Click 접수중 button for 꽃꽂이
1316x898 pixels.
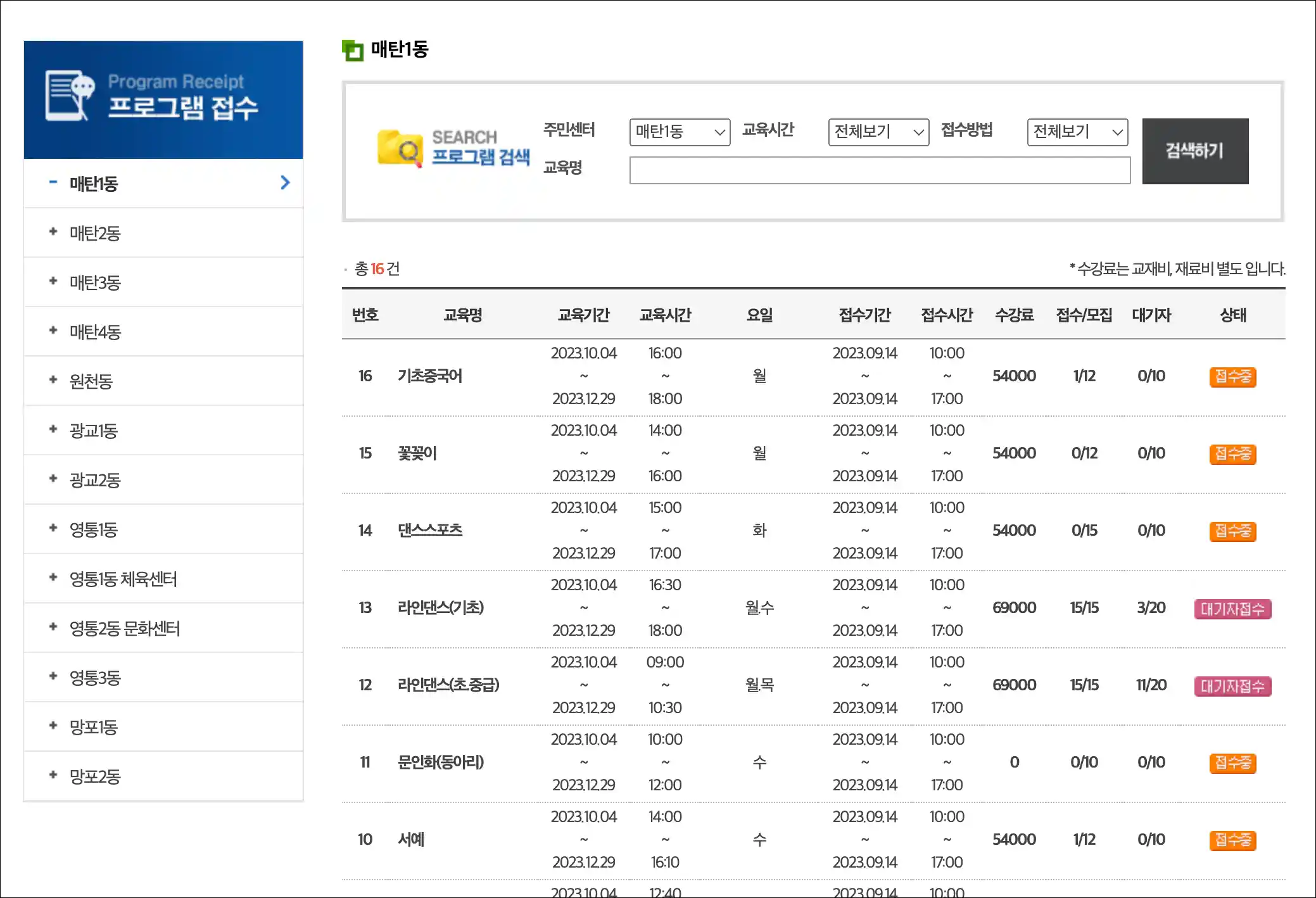click(1232, 454)
